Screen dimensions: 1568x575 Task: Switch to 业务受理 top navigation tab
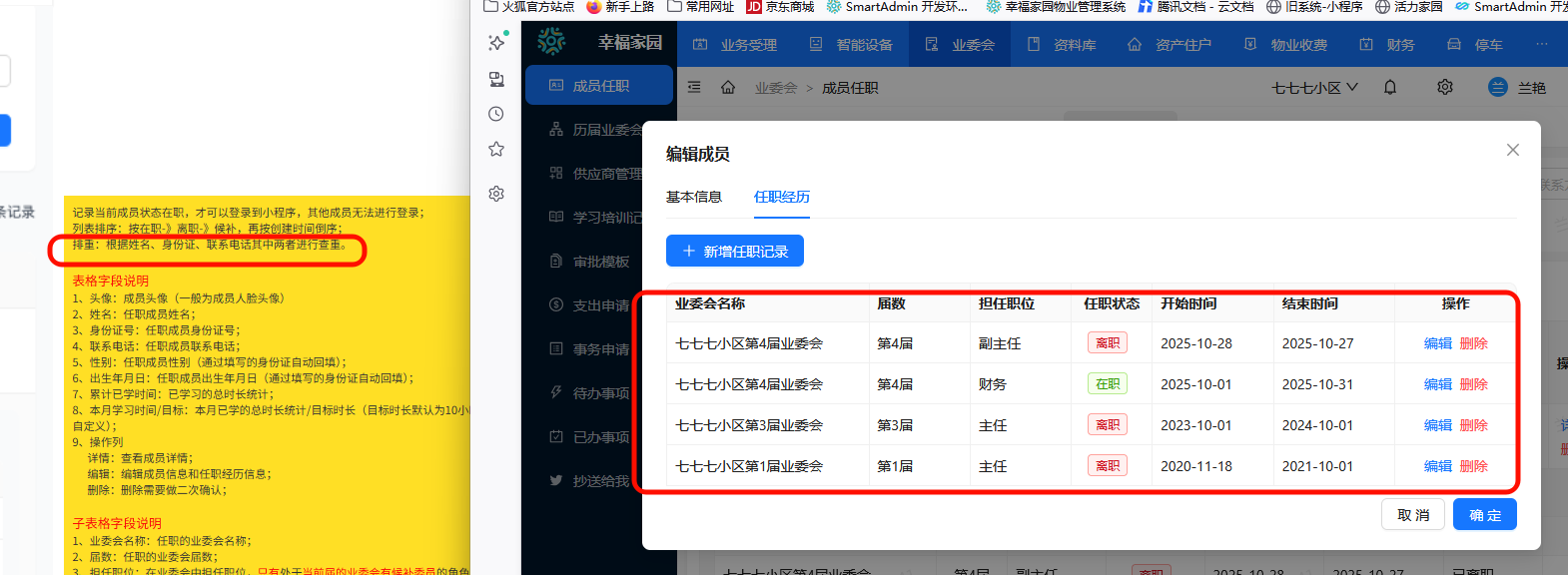point(735,45)
